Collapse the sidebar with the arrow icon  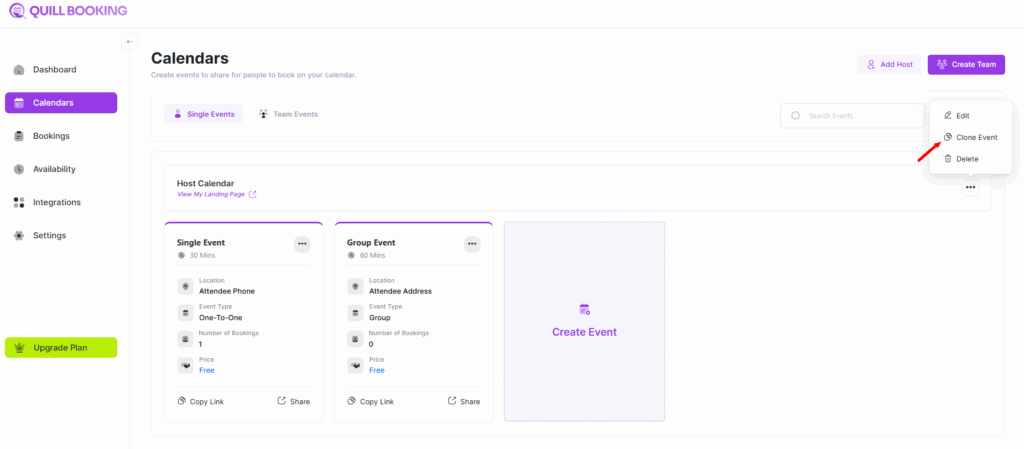pos(129,42)
